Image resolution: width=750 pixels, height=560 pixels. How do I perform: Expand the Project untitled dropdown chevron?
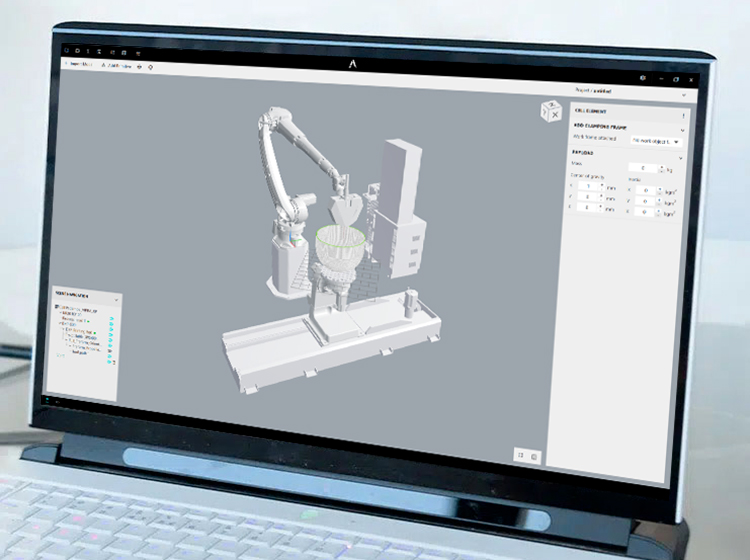pyautogui.click(x=682, y=94)
